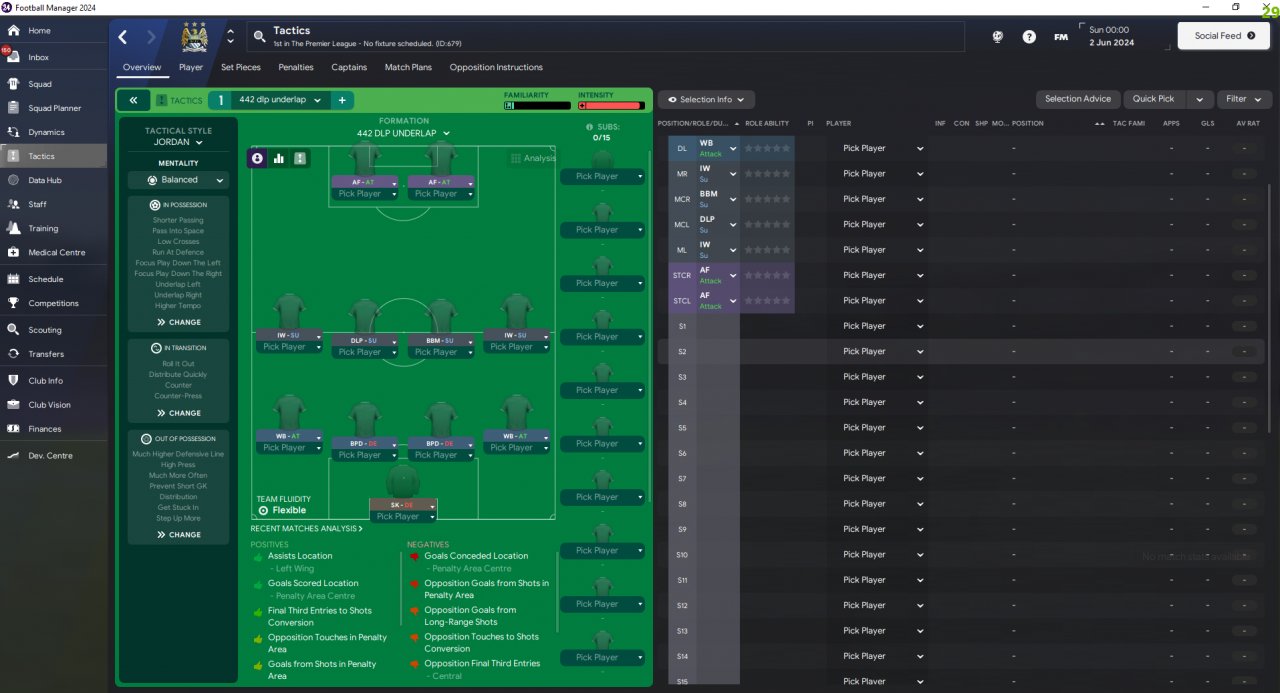1280x693 pixels.
Task: Open Dev. Centre sidebar icon
Action: (x=13, y=456)
